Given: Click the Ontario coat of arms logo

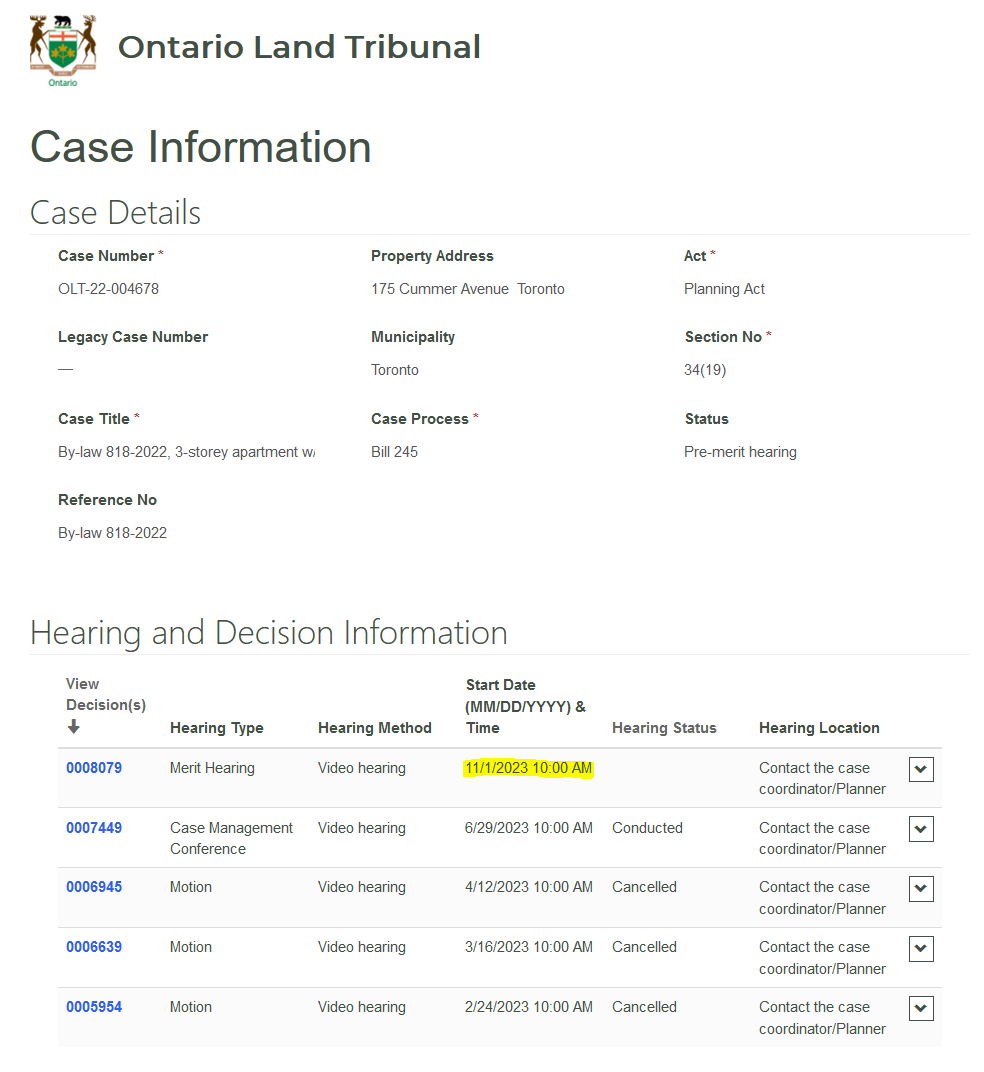Looking at the screenshot, I should (x=63, y=50).
